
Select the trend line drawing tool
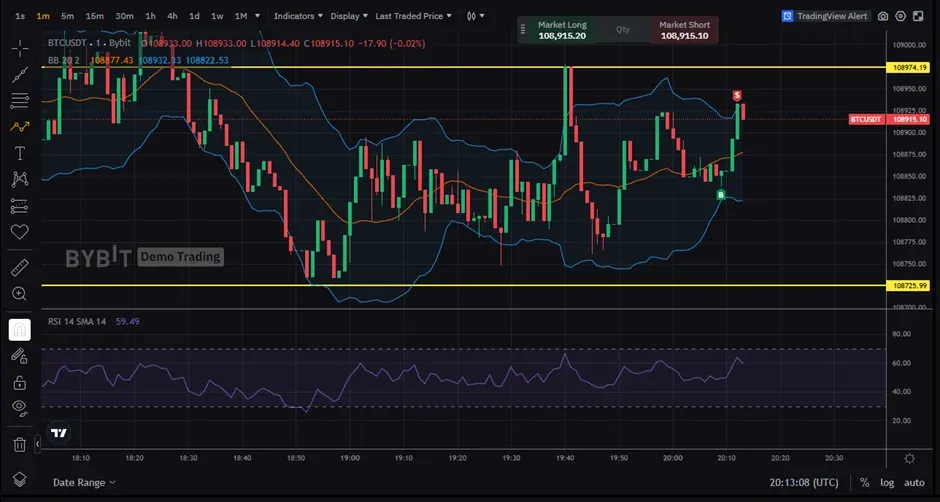pyautogui.click(x=19, y=75)
